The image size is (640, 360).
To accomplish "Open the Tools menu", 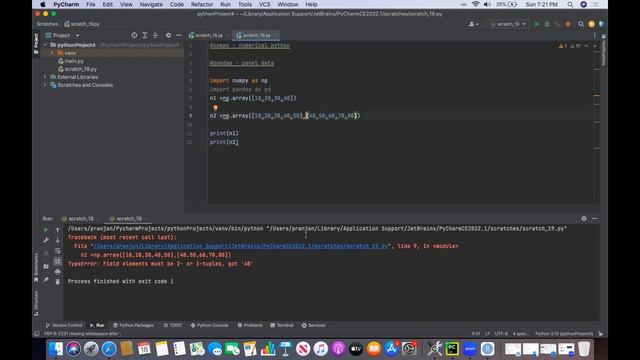I will tap(245, 4).
